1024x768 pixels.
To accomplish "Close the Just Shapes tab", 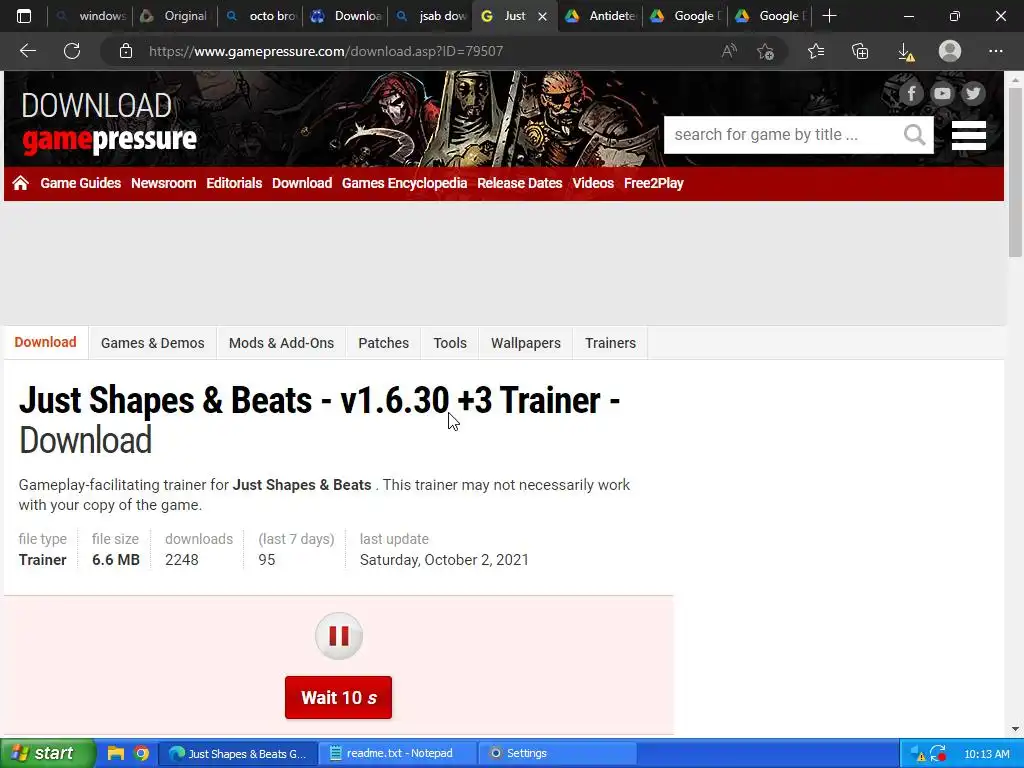I will tap(542, 16).
